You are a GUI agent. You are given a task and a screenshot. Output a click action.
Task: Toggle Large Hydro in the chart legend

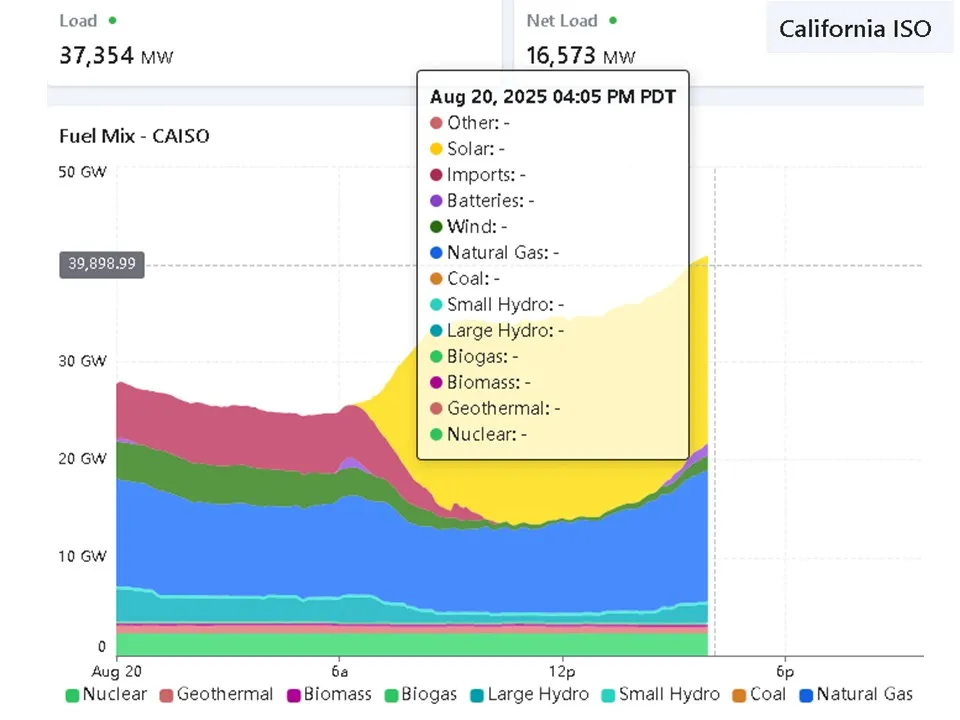pos(530,694)
